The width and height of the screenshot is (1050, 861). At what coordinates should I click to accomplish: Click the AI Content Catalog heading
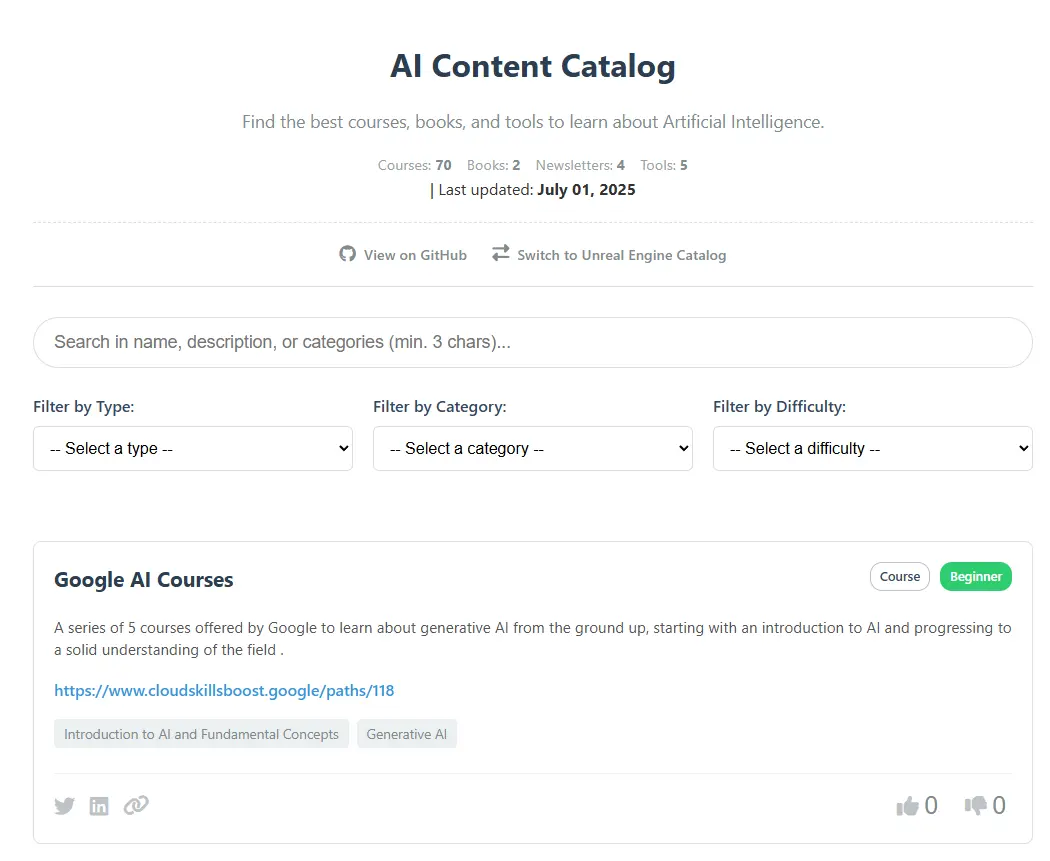(x=533, y=66)
